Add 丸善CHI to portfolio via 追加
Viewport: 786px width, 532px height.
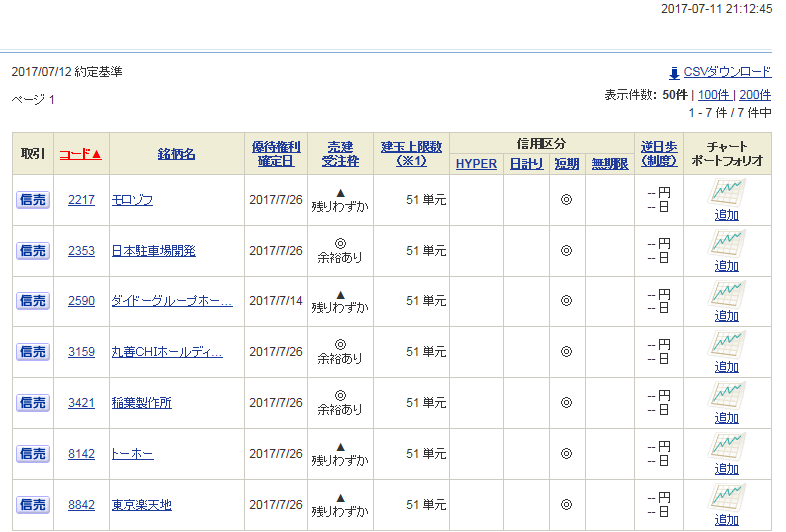tap(727, 367)
